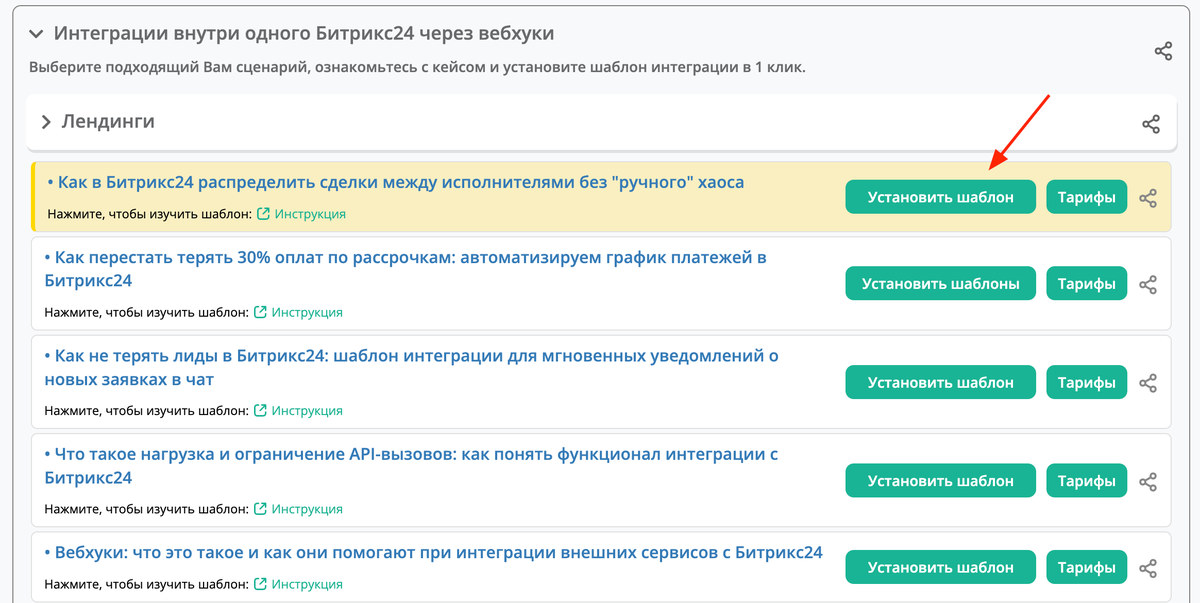The image size is (1200, 603).
Task: Open Инструкция link under 'не терять лиды'
Action: (298, 410)
